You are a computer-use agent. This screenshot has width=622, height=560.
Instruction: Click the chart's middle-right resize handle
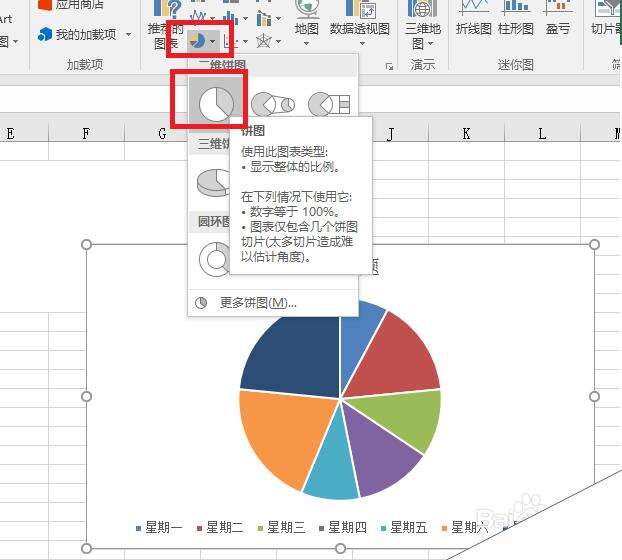(594, 396)
